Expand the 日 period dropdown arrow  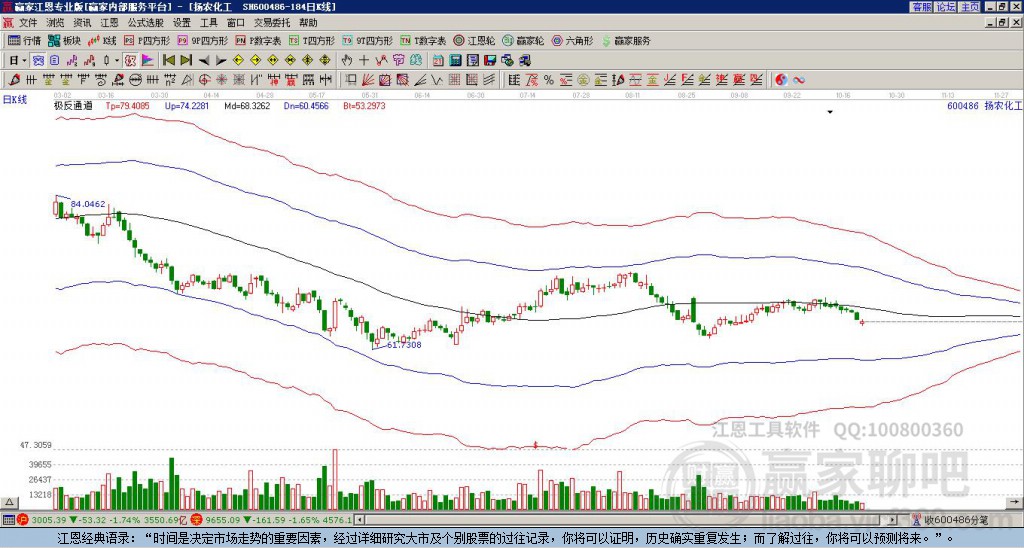coord(24,60)
